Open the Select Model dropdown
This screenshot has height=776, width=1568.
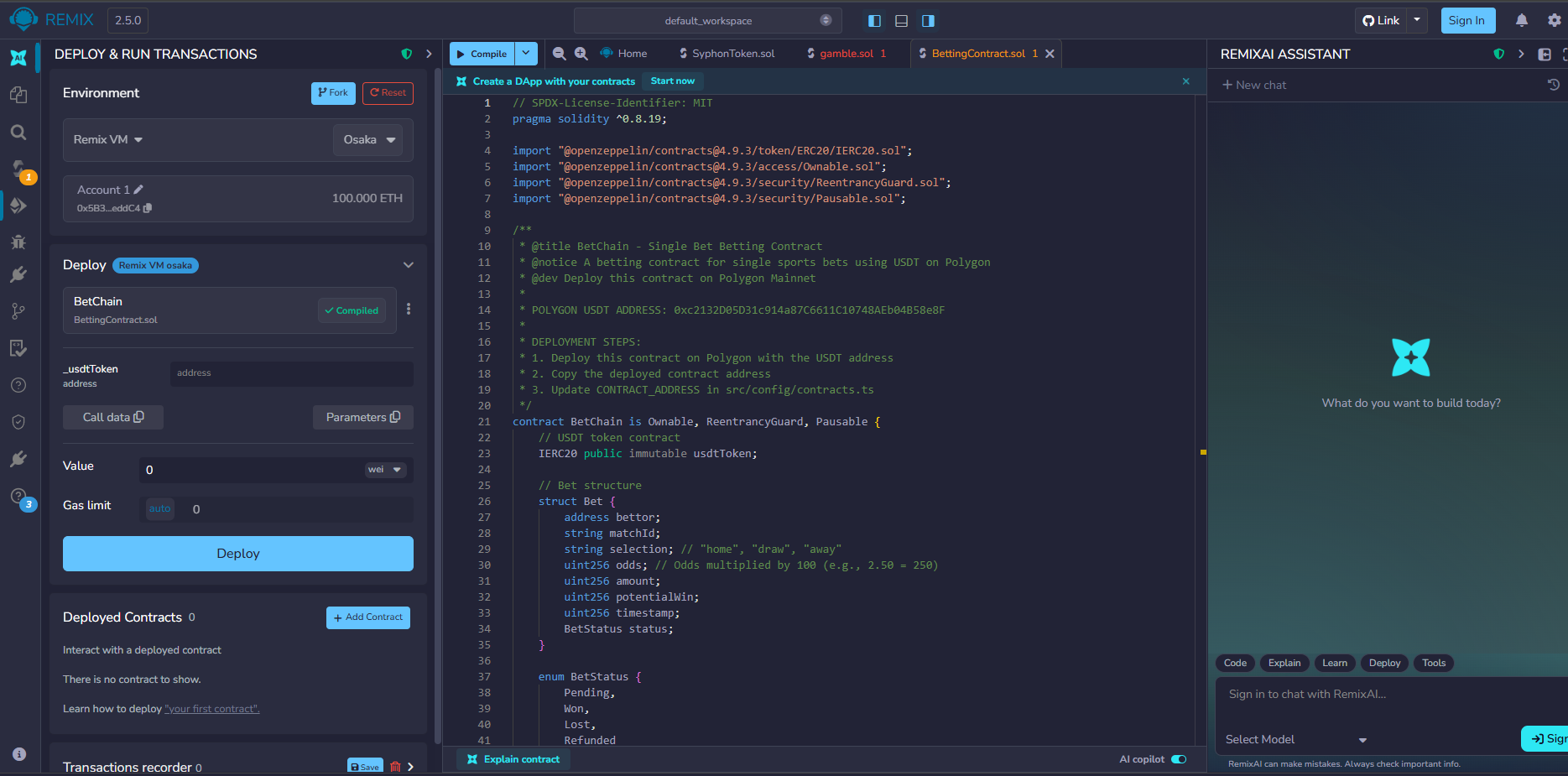pyautogui.click(x=1296, y=739)
